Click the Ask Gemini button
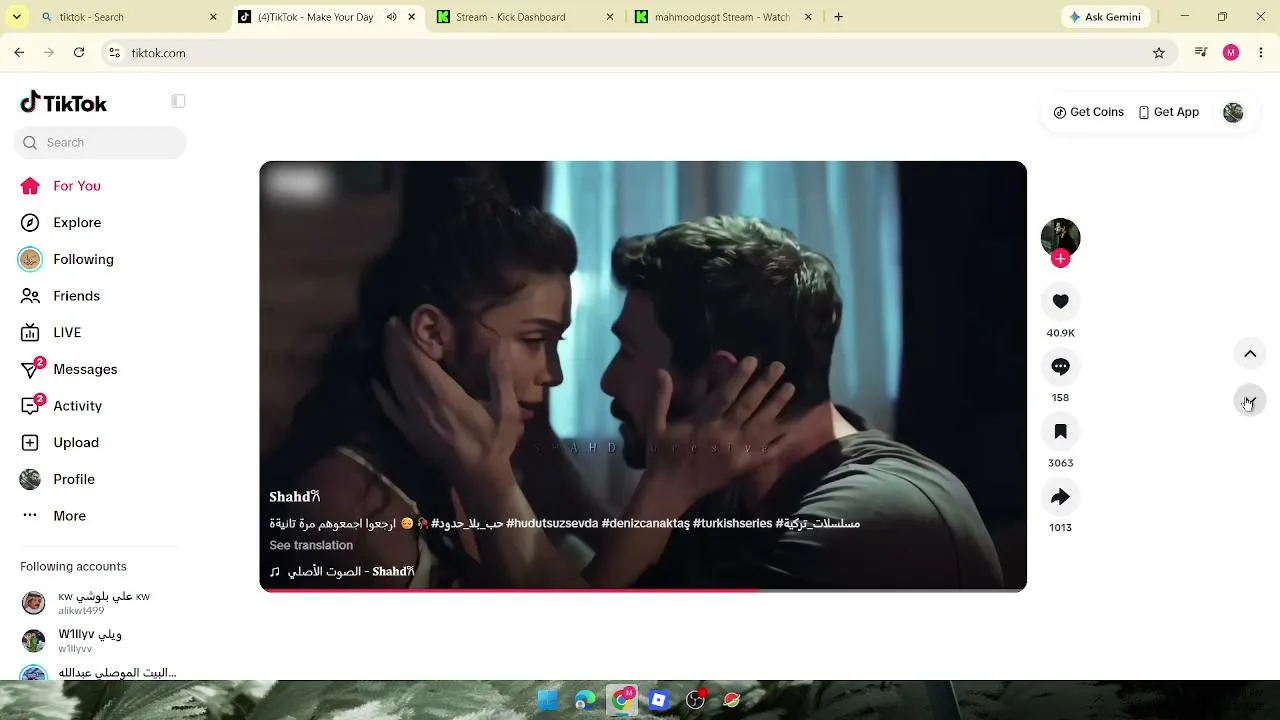The height and width of the screenshot is (720, 1280). [x=1105, y=17]
